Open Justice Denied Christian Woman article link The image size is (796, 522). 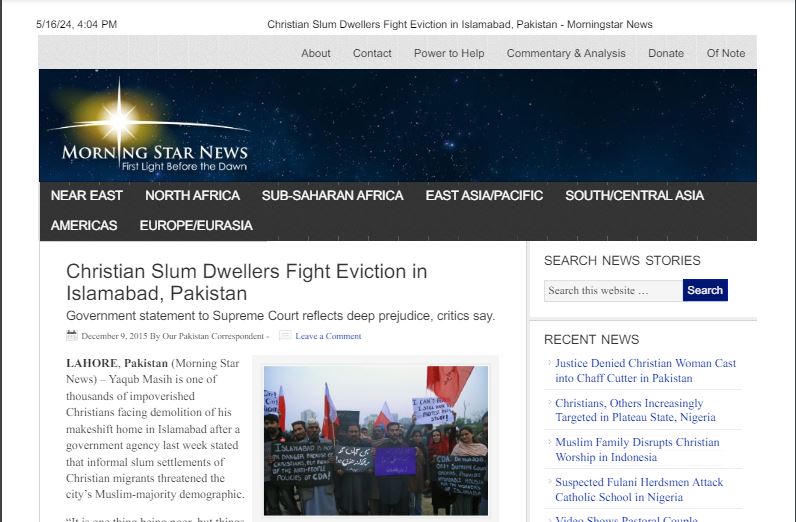pyautogui.click(x=645, y=371)
